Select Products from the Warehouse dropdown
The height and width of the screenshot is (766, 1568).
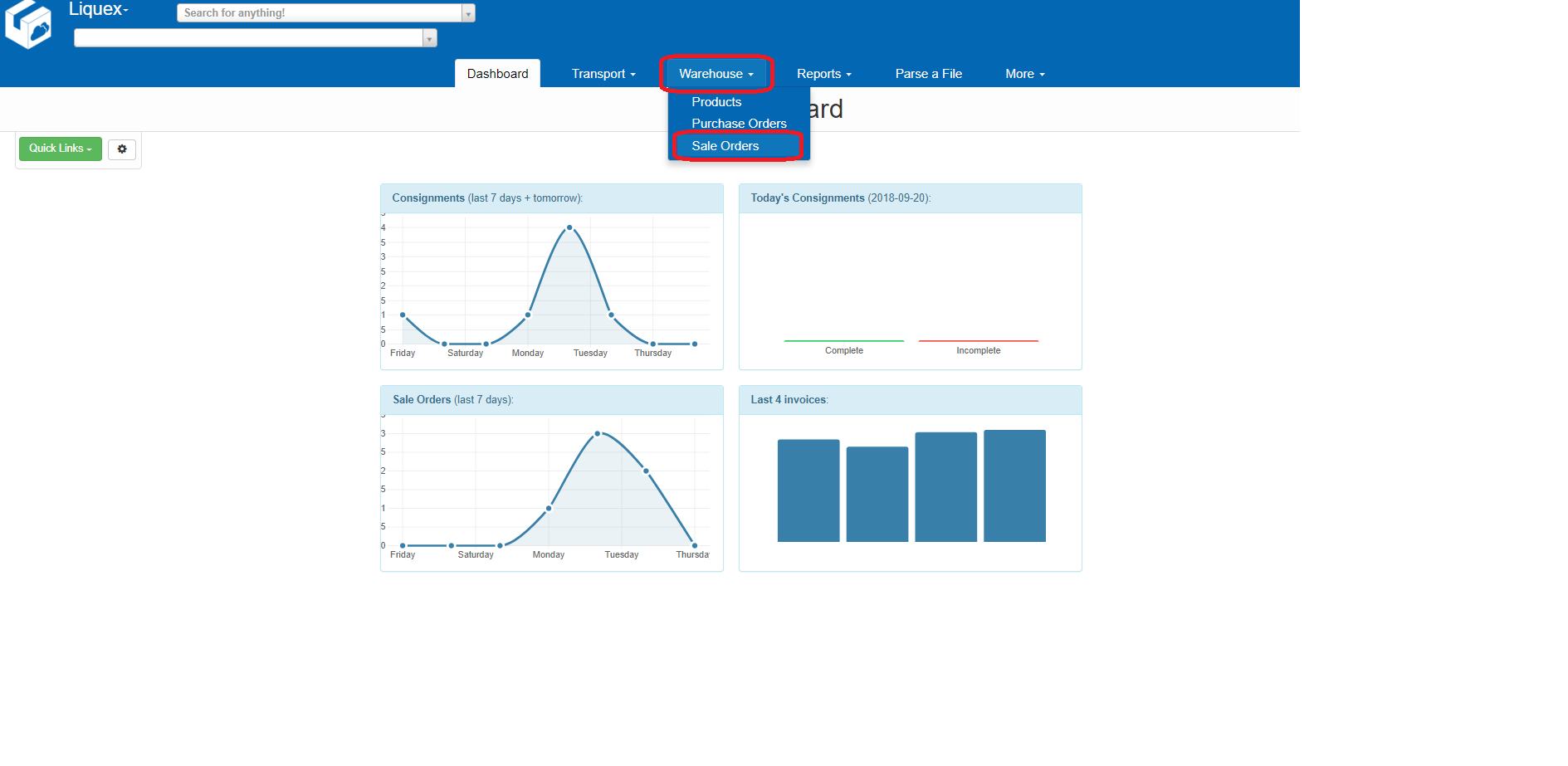click(x=716, y=102)
